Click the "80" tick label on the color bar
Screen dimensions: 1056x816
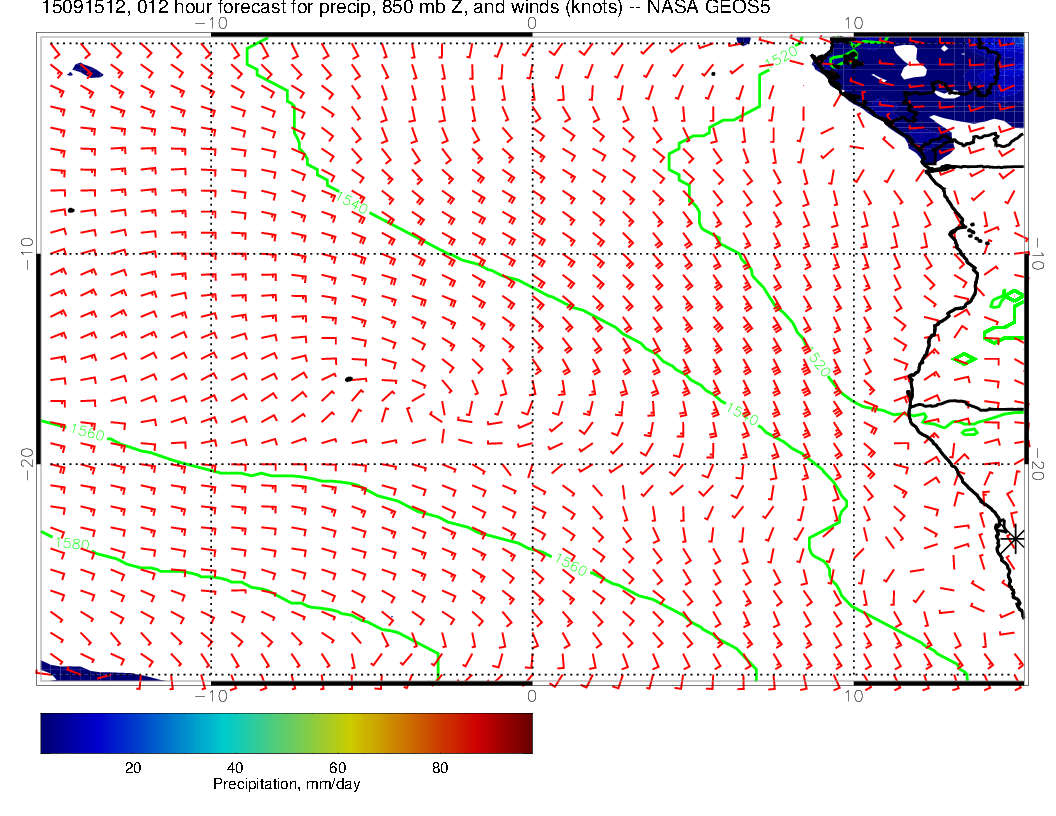click(x=440, y=768)
